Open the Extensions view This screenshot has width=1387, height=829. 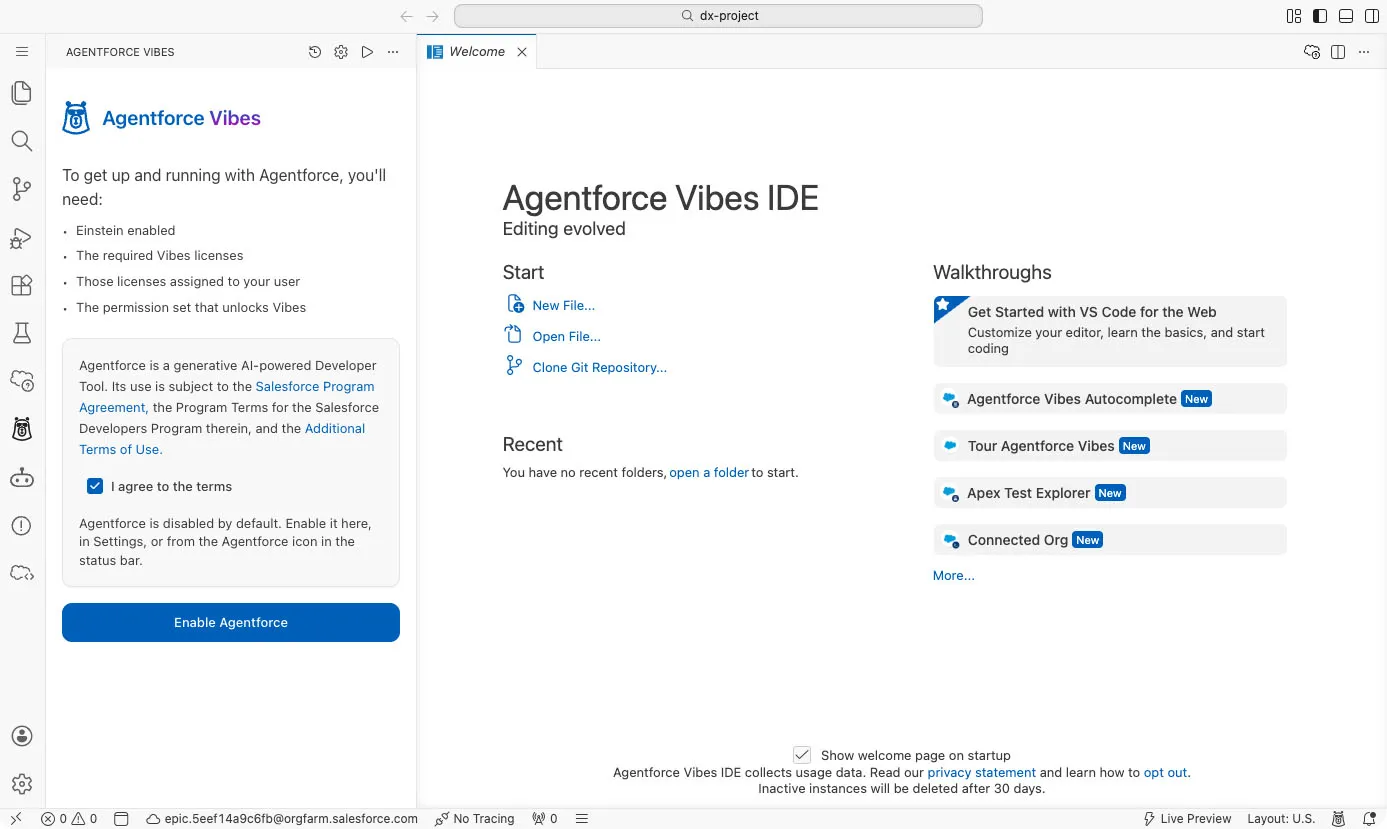(22, 285)
